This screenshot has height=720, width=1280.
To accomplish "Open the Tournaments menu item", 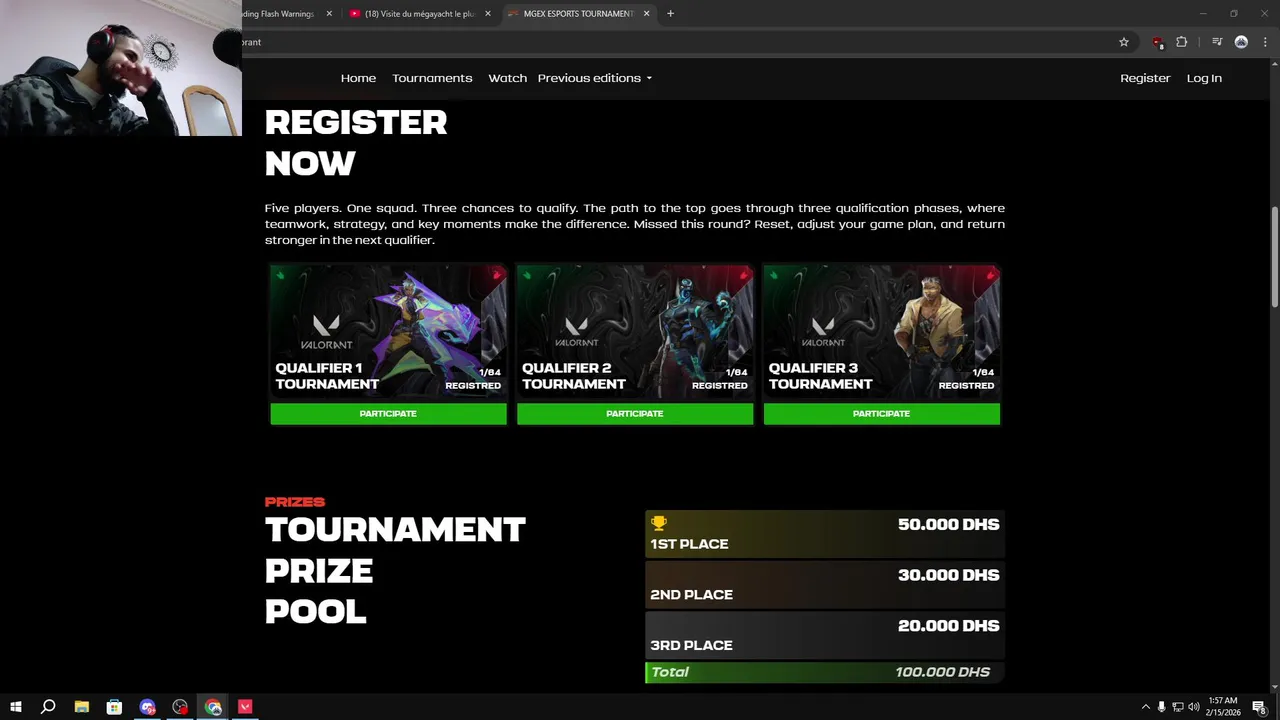I will 432,78.
